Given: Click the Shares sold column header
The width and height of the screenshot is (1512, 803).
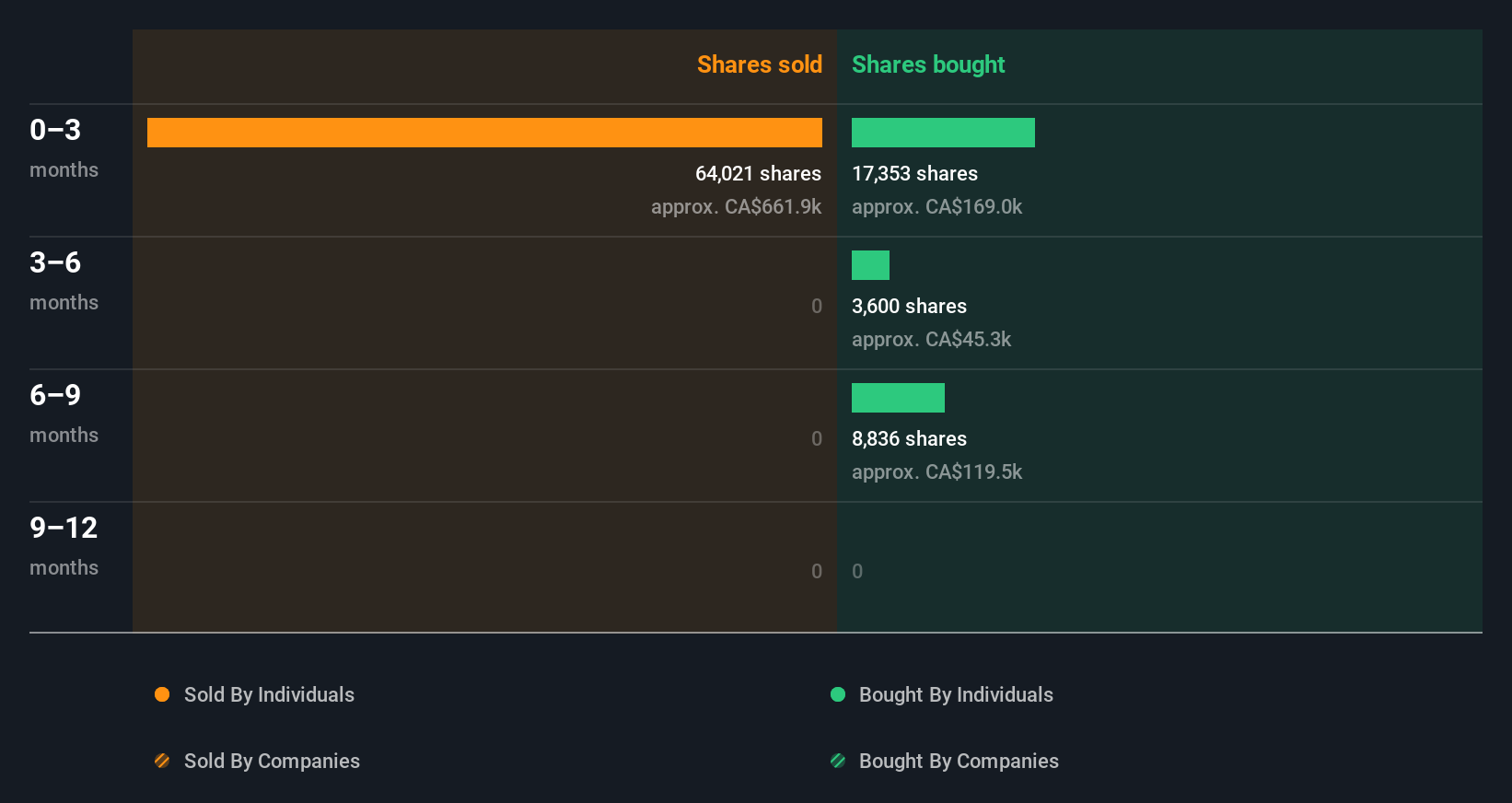Looking at the screenshot, I should pos(760,64).
